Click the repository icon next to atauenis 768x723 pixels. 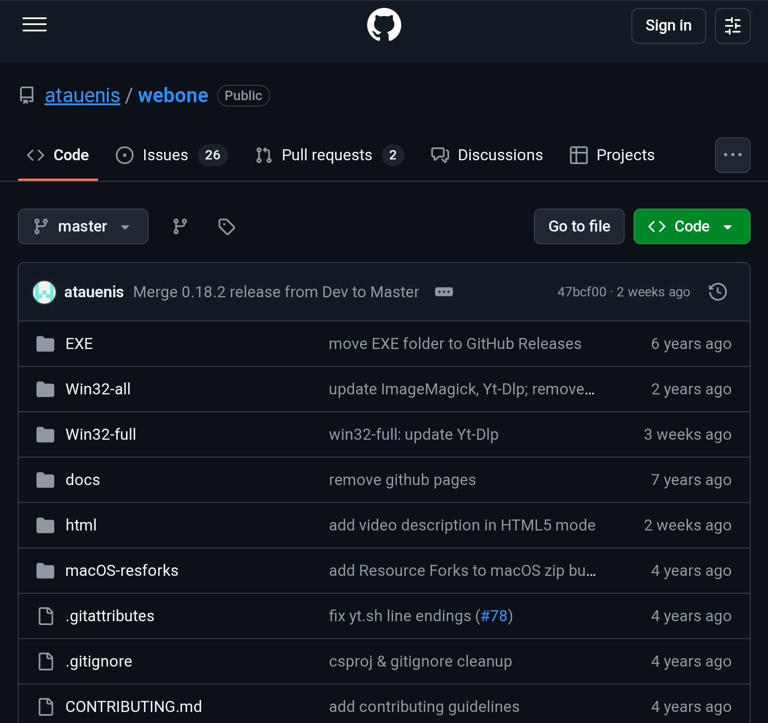pos(27,96)
